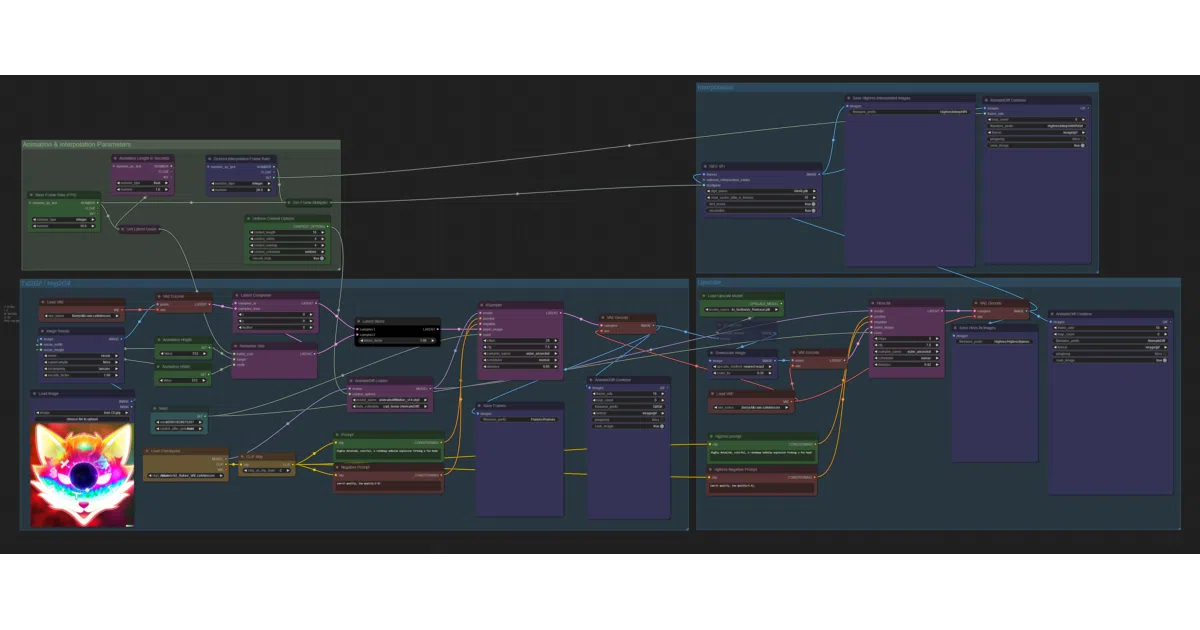Toggle closed_loop in Uniform Context Options
Viewport: 1200px width, 630px height.
tap(287, 258)
